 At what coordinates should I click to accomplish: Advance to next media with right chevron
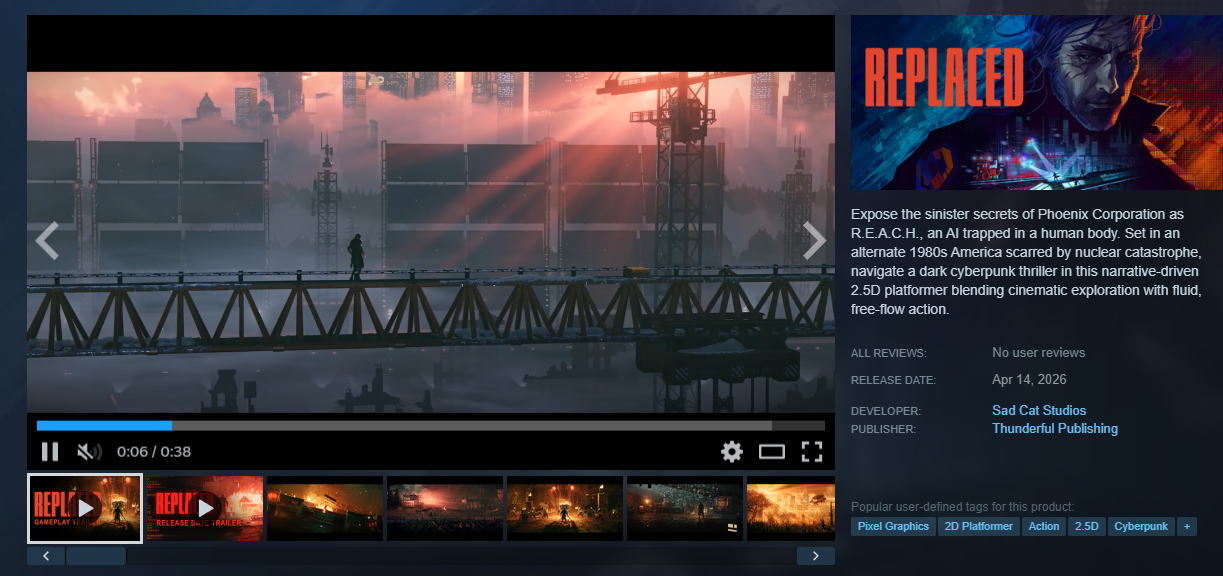pos(815,240)
